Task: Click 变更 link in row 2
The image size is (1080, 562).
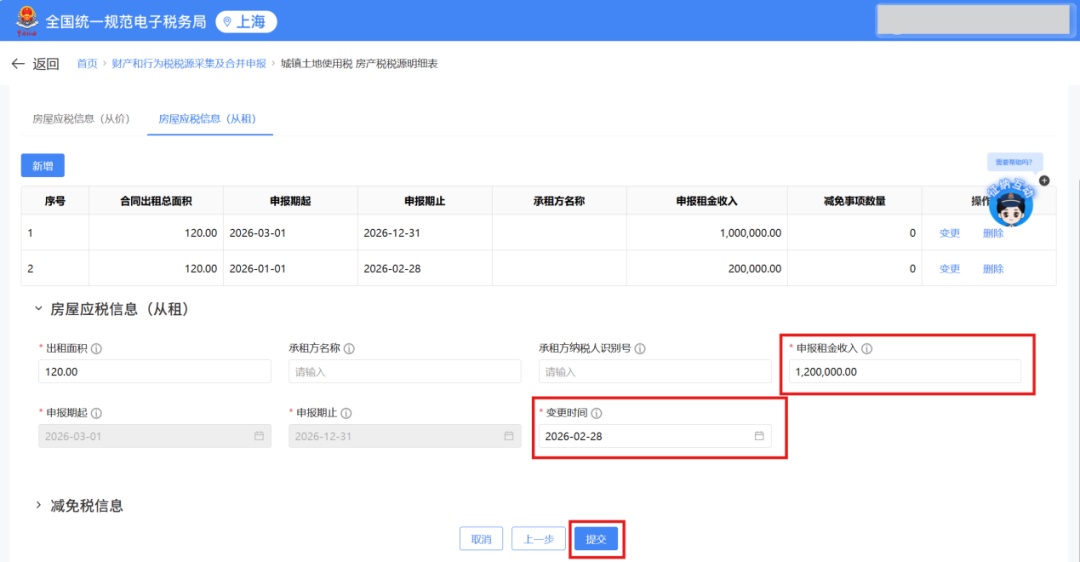Action: point(949,269)
